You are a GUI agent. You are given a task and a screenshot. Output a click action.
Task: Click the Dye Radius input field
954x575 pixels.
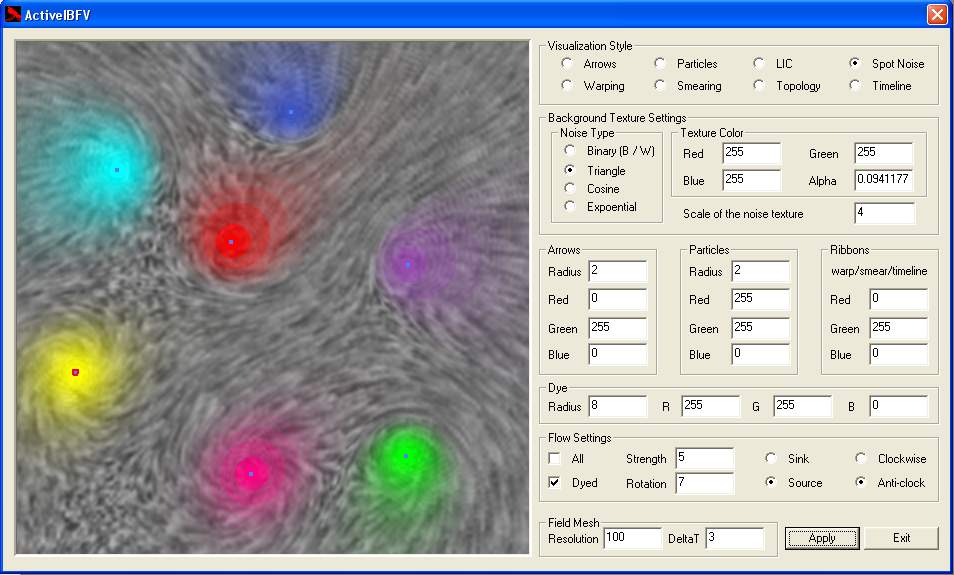[x=617, y=406]
